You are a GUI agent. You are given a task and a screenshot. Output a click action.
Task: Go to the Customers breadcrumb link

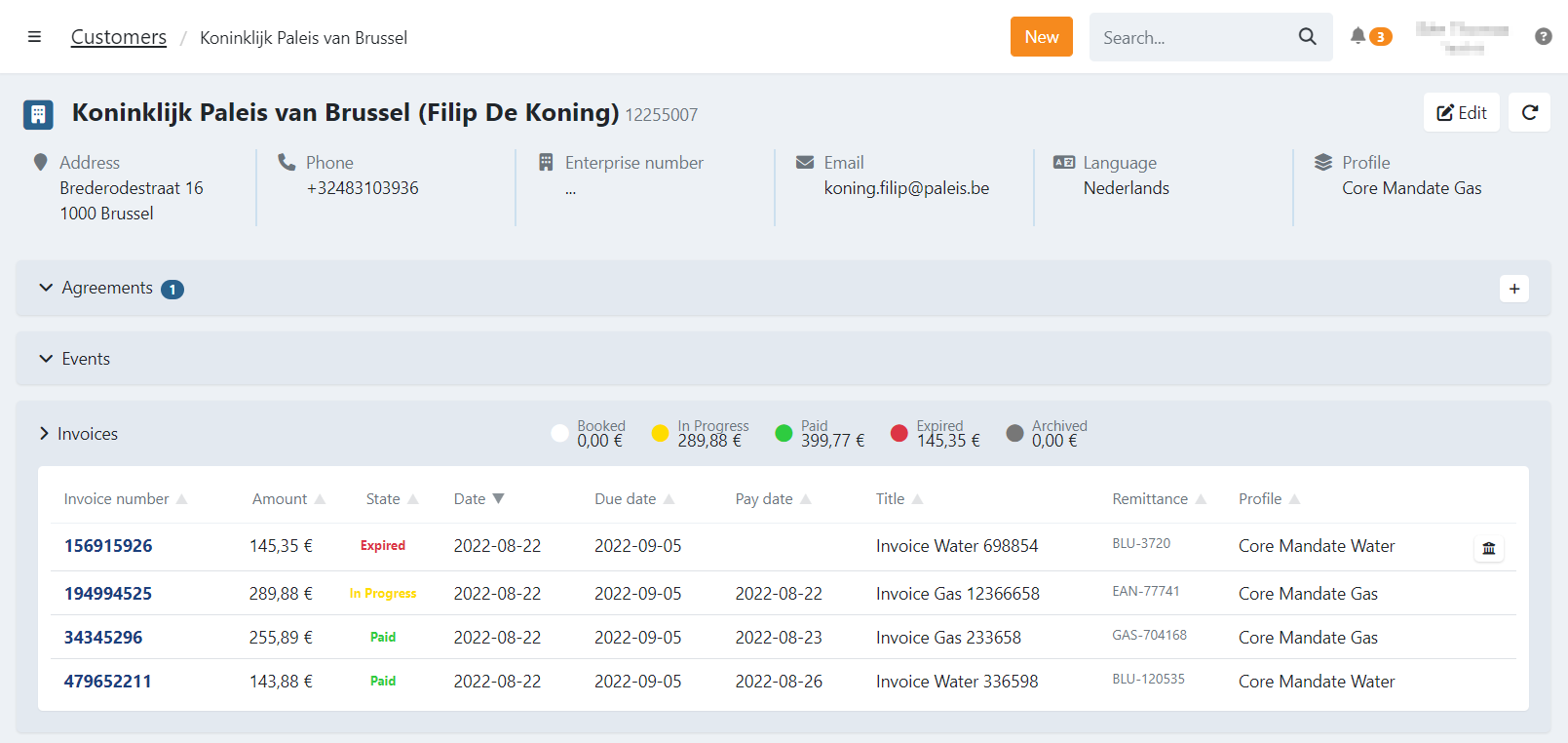coord(119,37)
